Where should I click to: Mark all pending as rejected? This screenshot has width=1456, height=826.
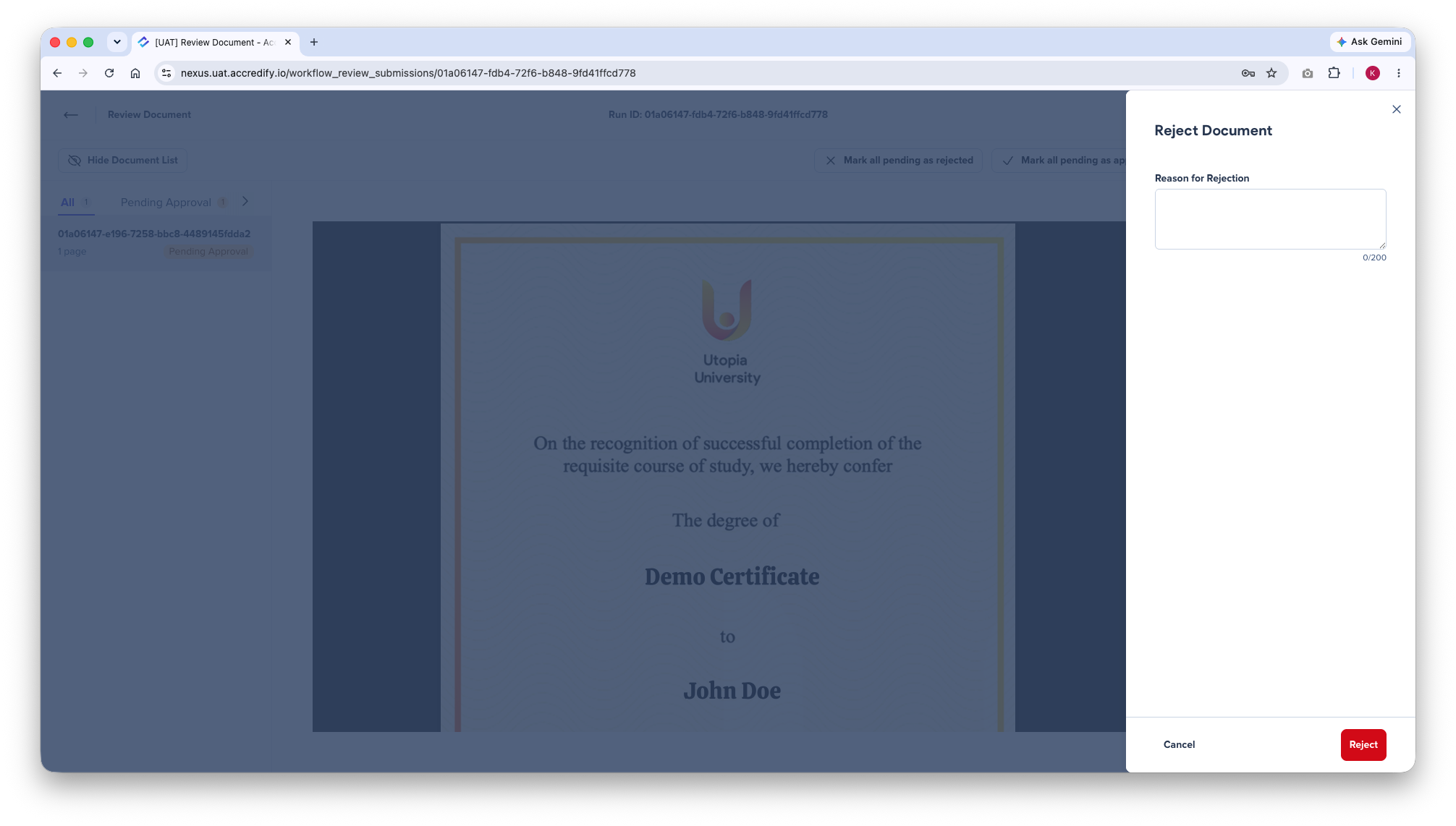898,160
